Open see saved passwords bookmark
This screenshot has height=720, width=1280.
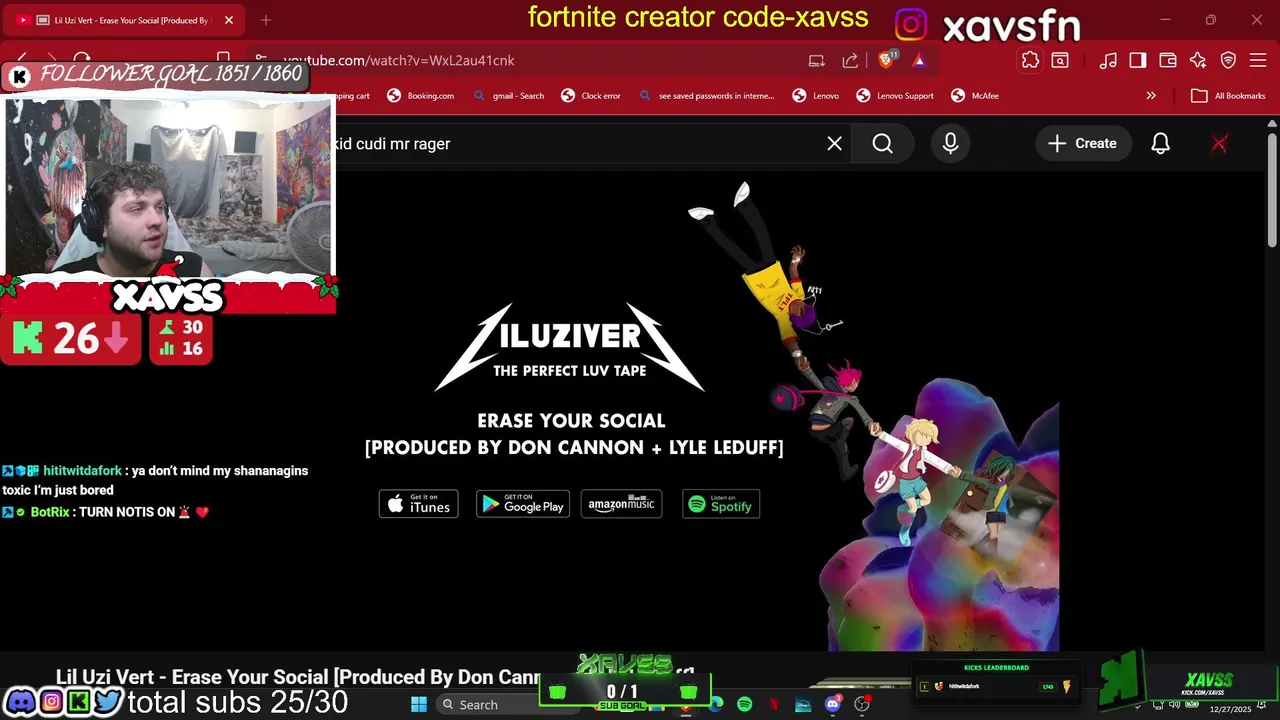[706, 96]
